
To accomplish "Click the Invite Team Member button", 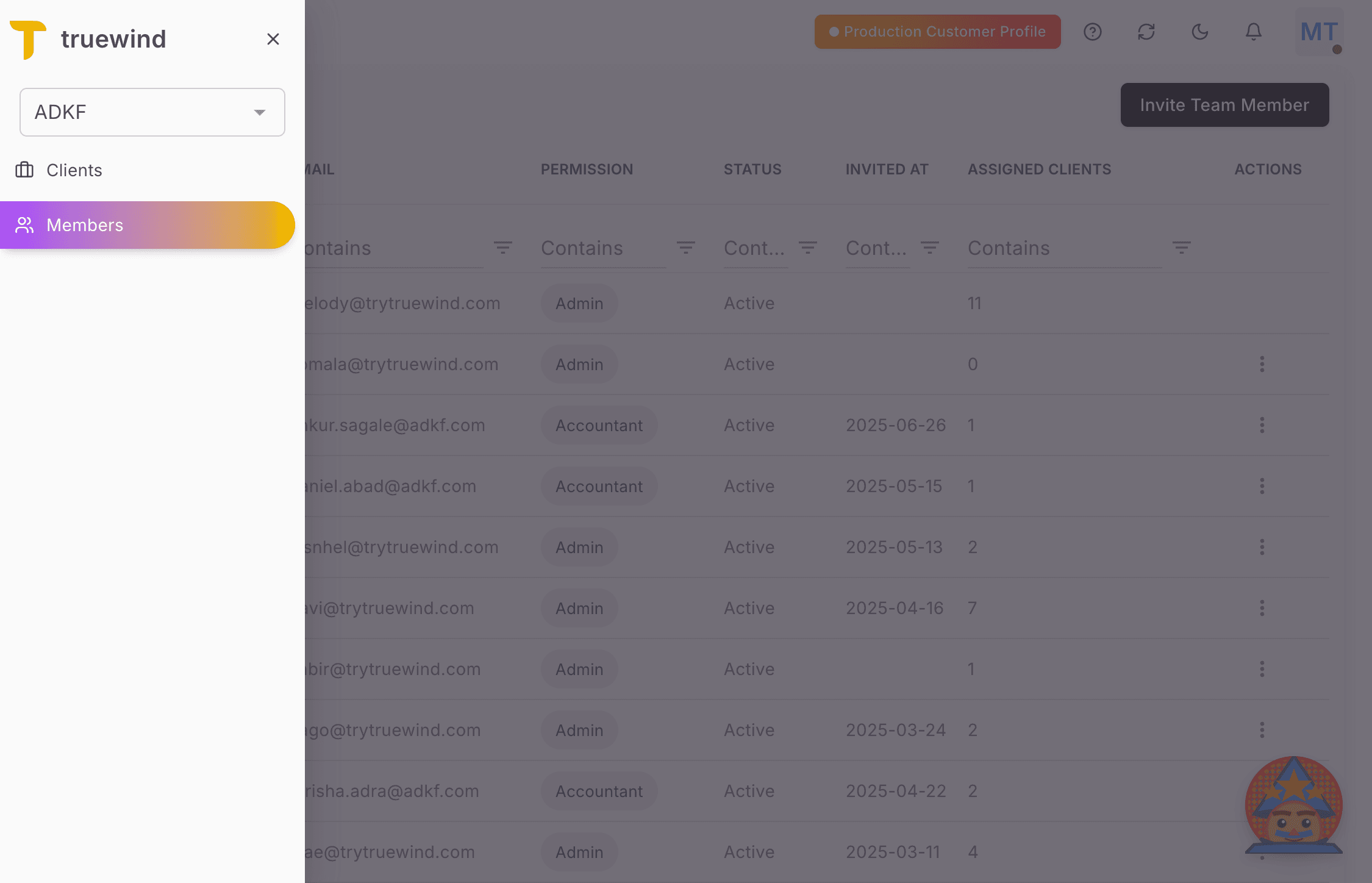I will pyautogui.click(x=1224, y=105).
